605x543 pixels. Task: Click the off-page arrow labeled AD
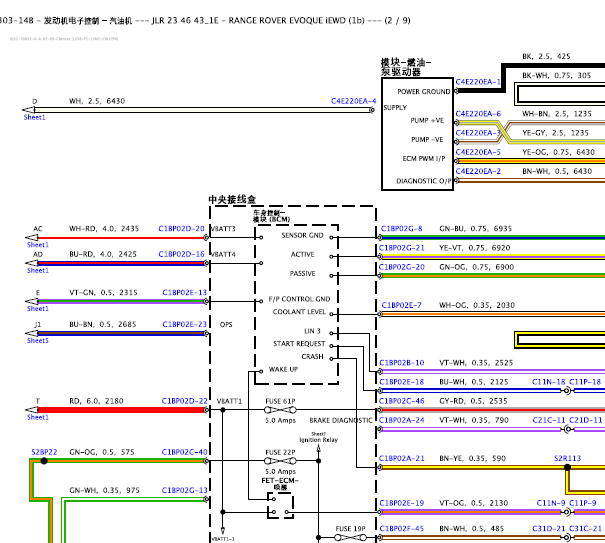point(32,263)
